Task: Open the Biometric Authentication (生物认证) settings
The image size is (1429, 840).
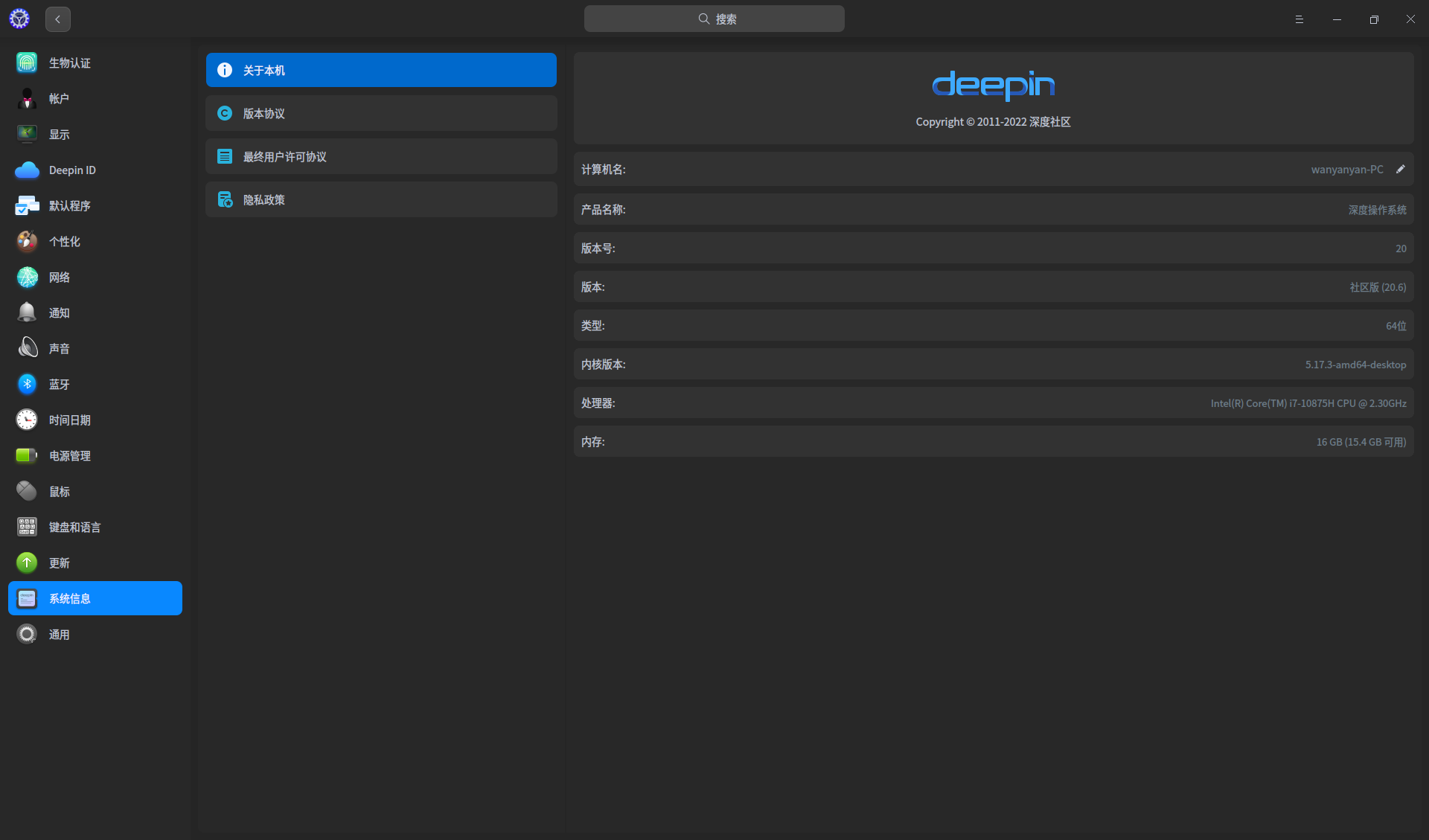Action: (69, 63)
